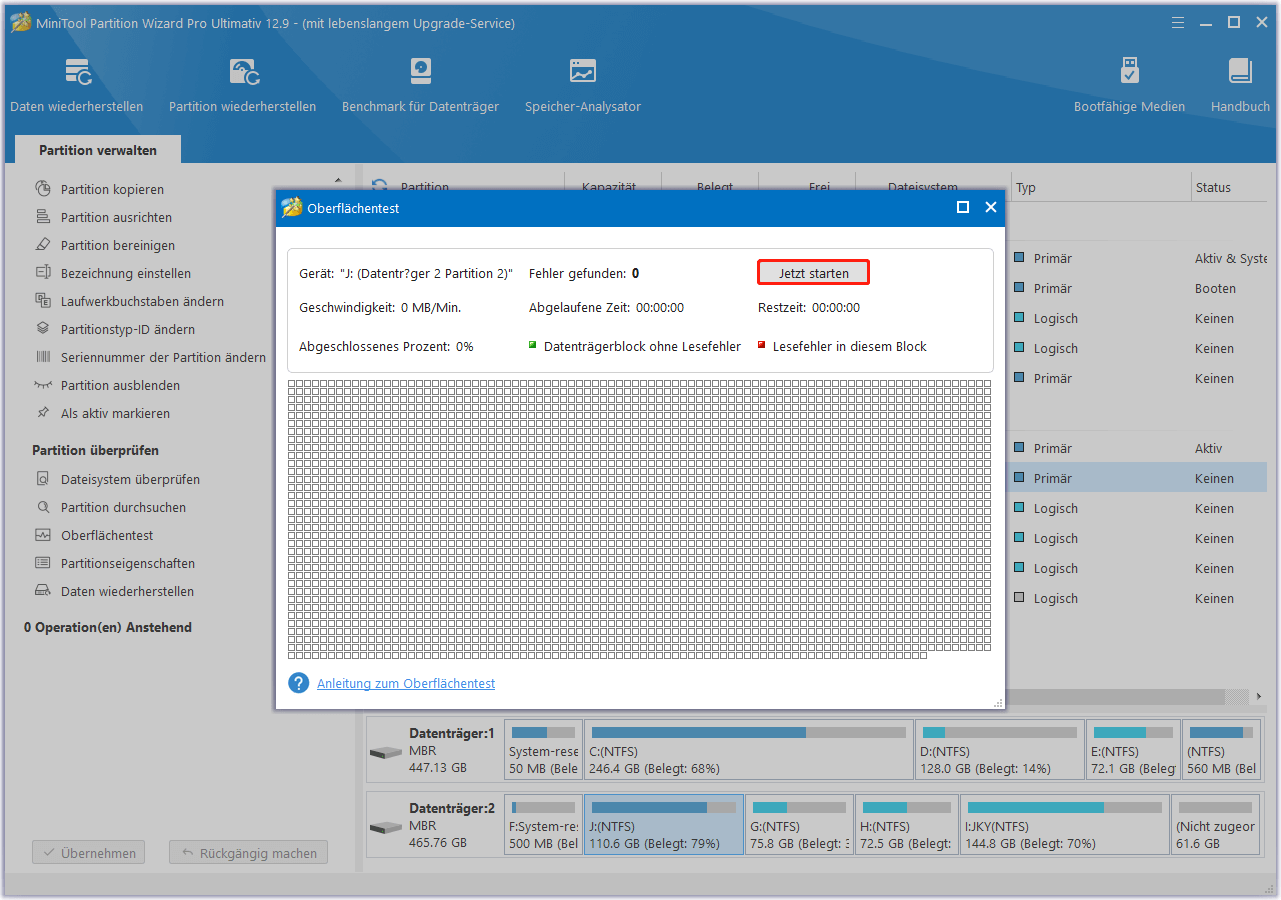The width and height of the screenshot is (1281, 900).
Task: Collapse the sidebar section with up arrow
Action: coord(337,181)
